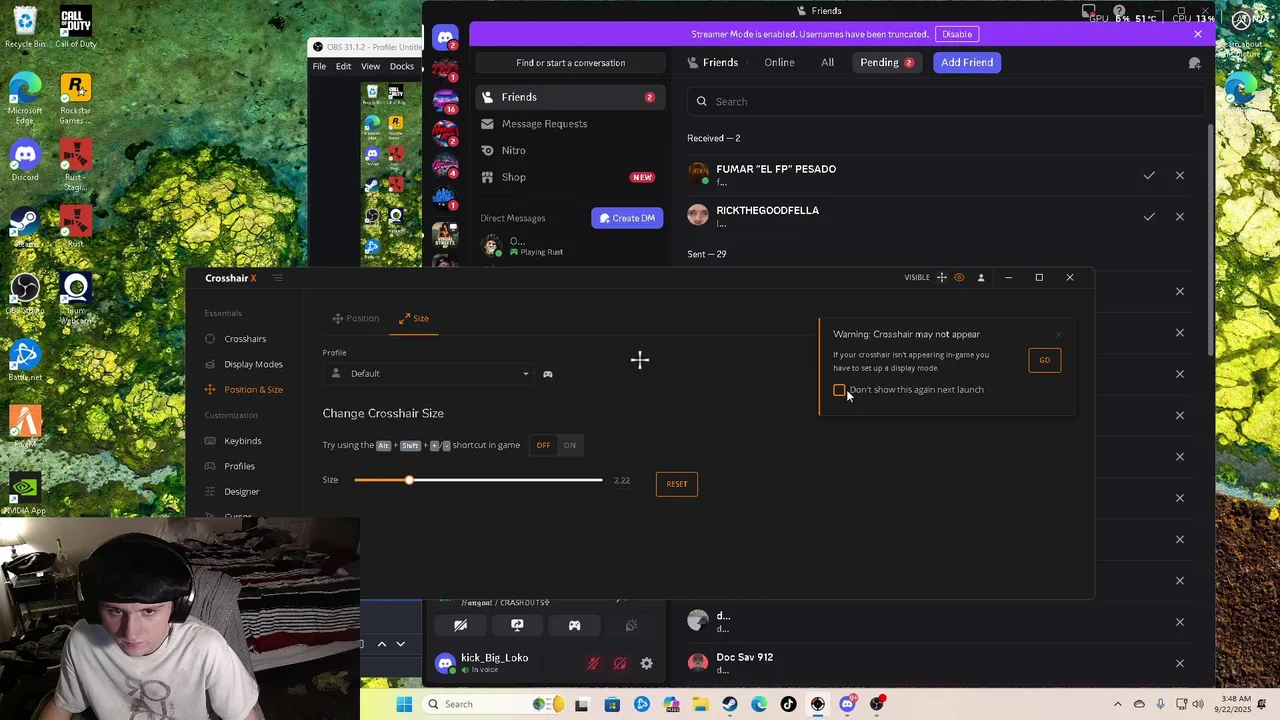Open Message Requests in Discord
This screenshot has width=1280, height=720.
(570, 124)
